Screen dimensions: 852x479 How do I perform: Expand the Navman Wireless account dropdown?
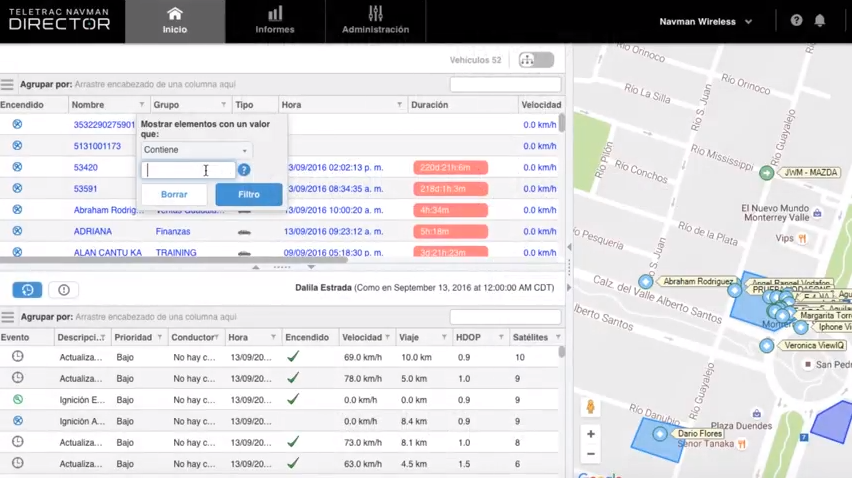[705, 22]
